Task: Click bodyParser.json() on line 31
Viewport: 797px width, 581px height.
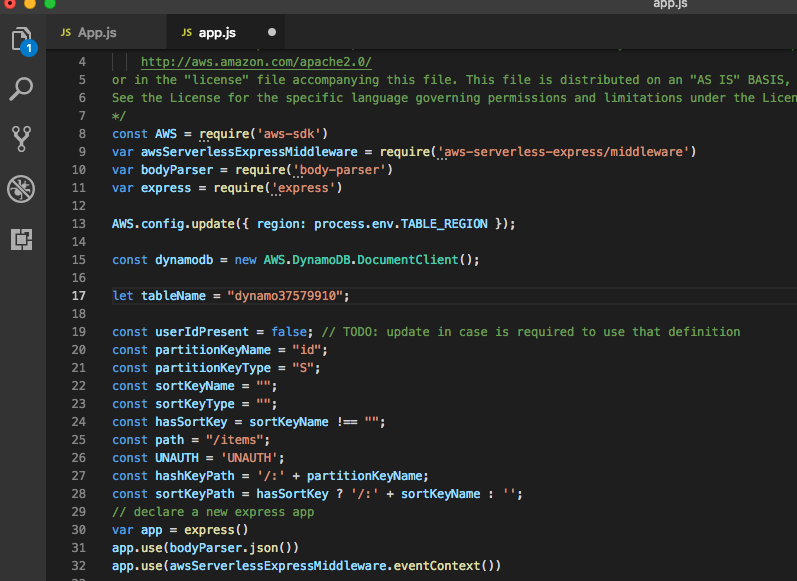Action: coord(231,548)
